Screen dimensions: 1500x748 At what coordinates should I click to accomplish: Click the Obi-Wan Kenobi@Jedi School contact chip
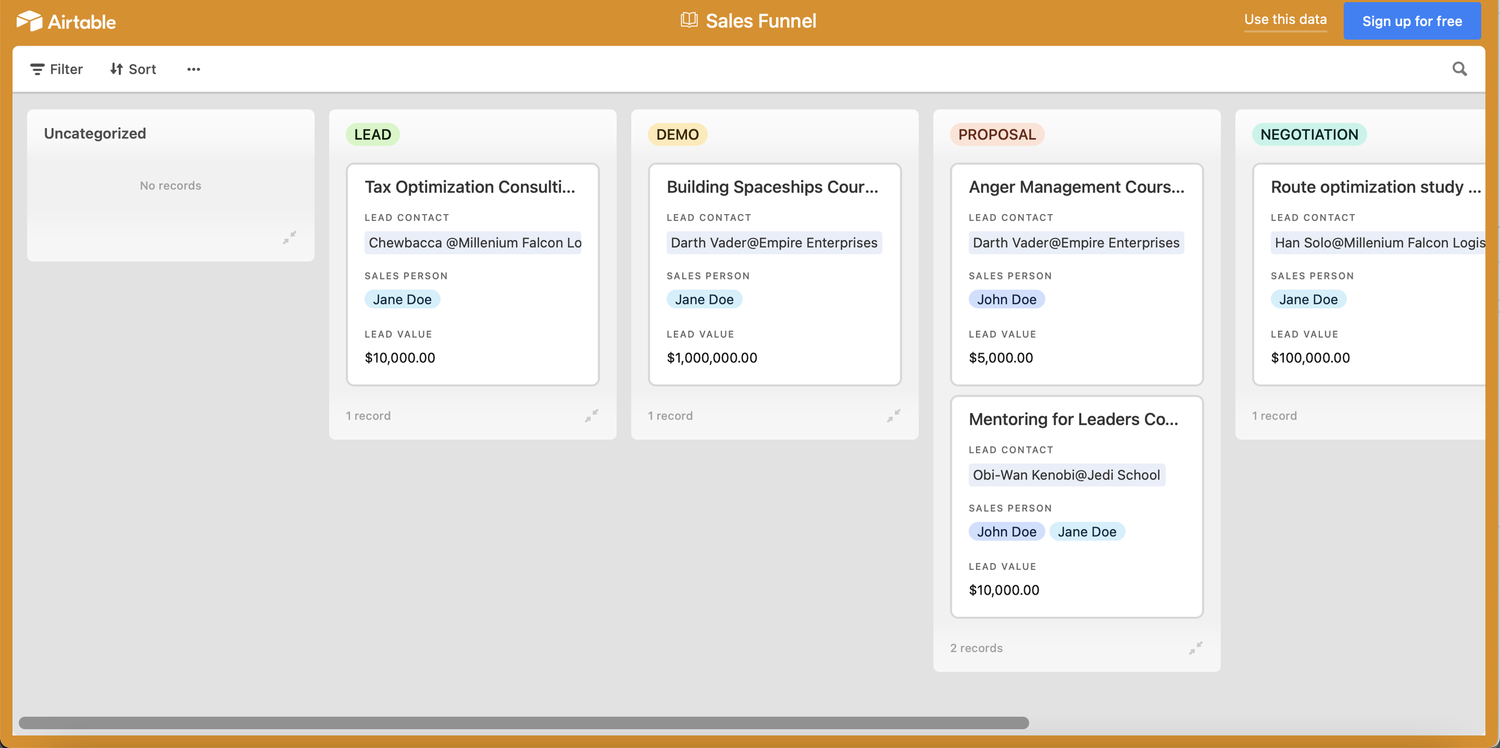click(1066, 475)
